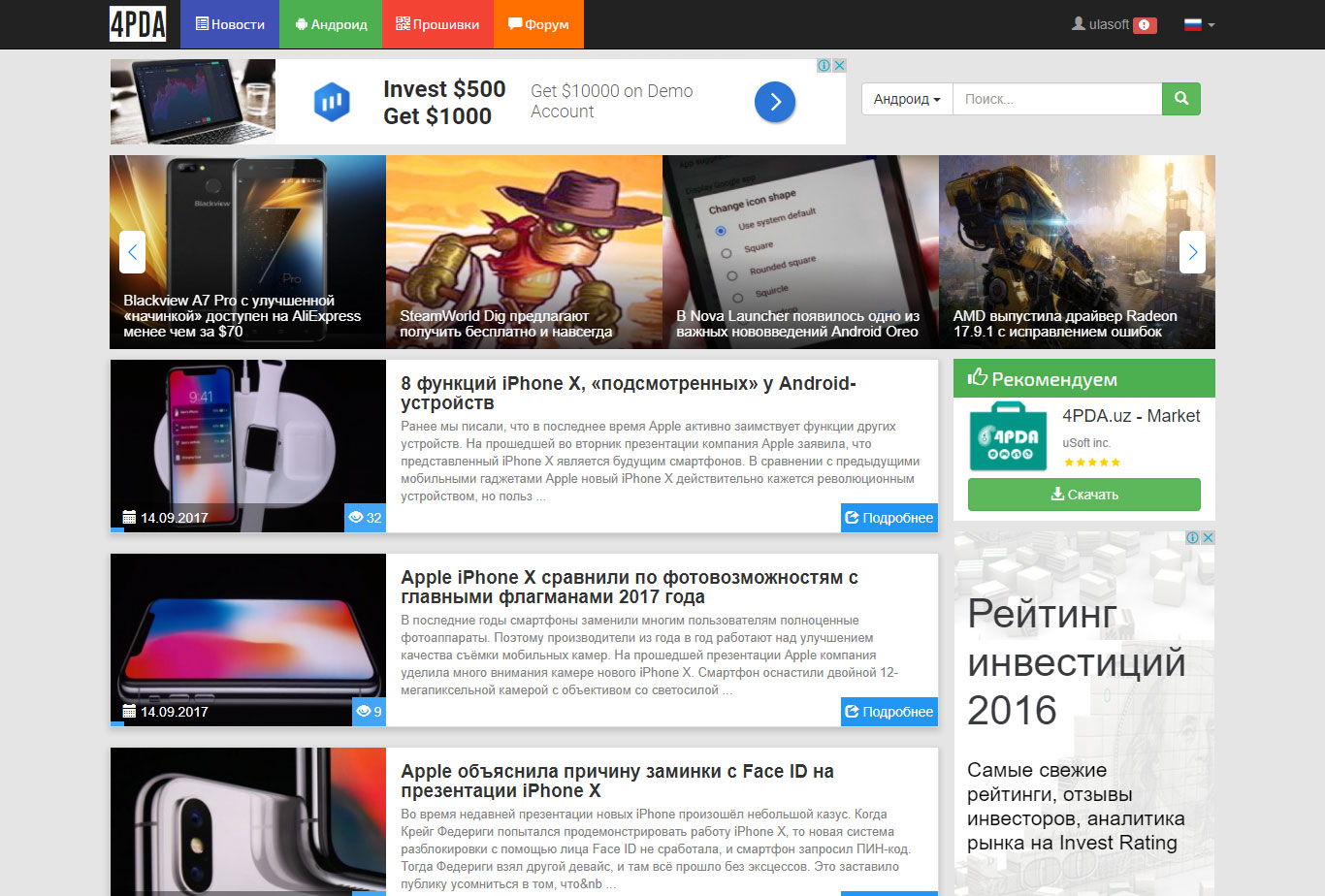
Task: Click the 4PDA site logo
Action: click(x=138, y=24)
